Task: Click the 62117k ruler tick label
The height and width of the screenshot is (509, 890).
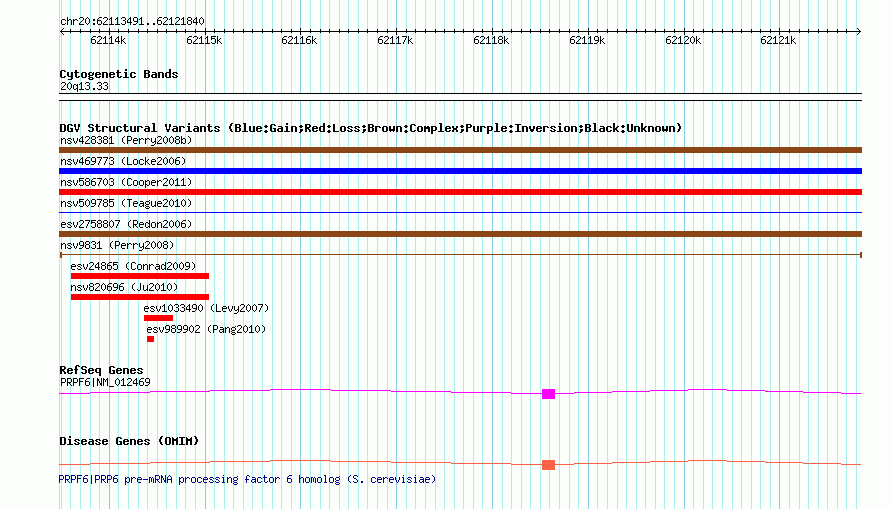Action: tap(395, 40)
